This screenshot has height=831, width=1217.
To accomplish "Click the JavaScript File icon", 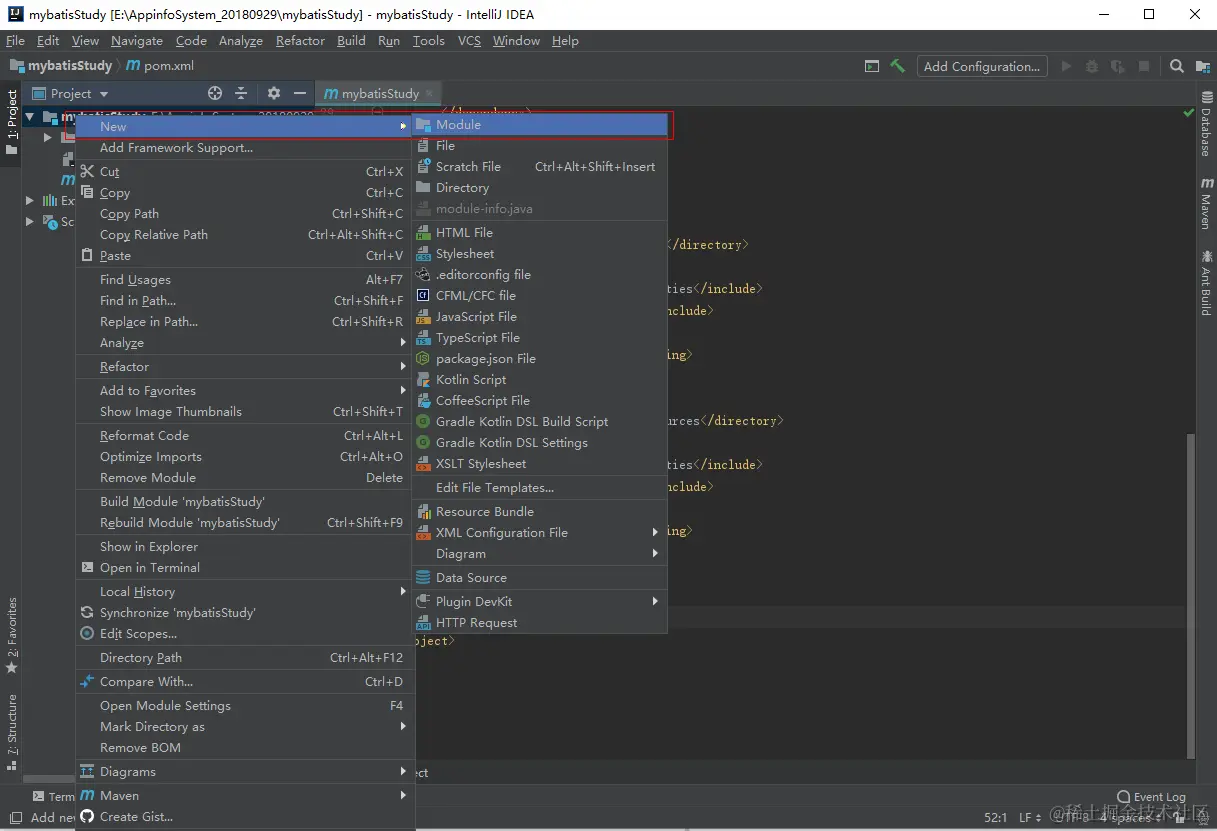I will 423,317.
